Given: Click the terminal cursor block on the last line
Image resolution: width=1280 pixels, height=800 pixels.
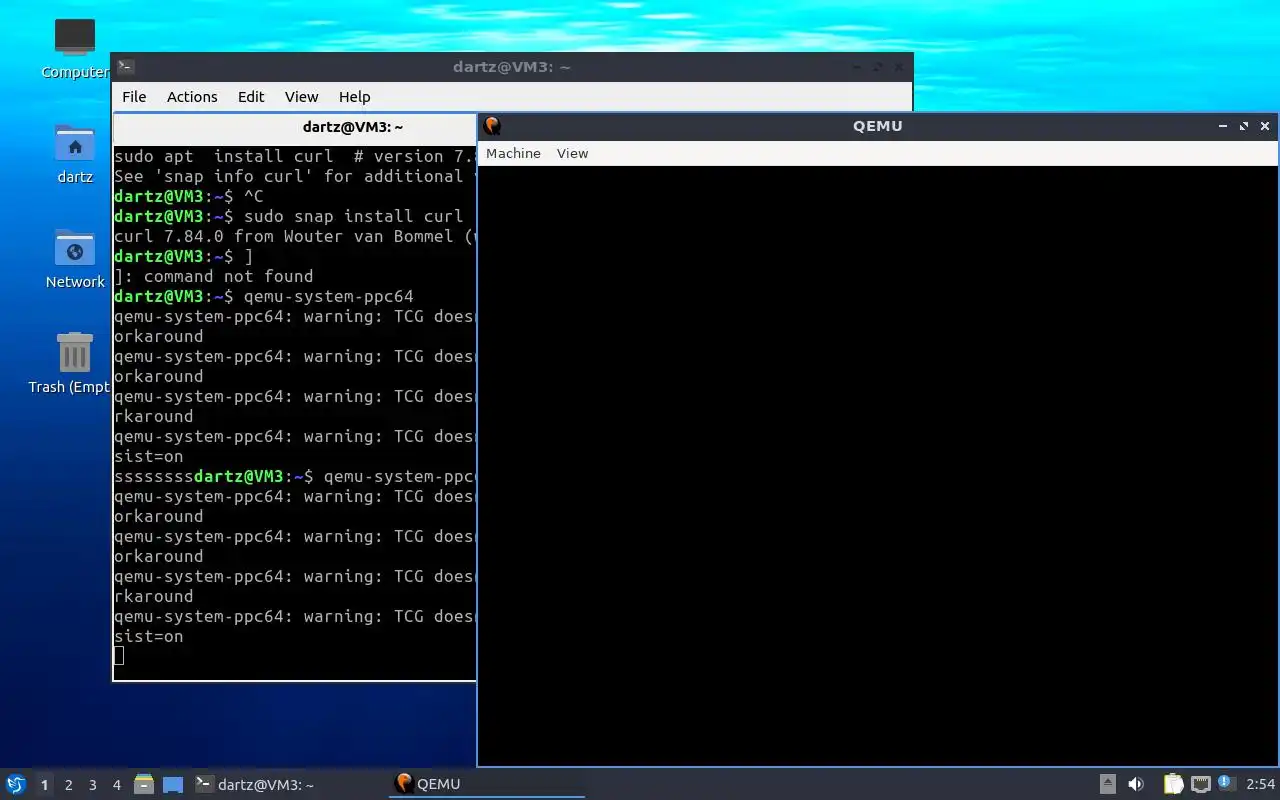Looking at the screenshot, I should point(119,656).
